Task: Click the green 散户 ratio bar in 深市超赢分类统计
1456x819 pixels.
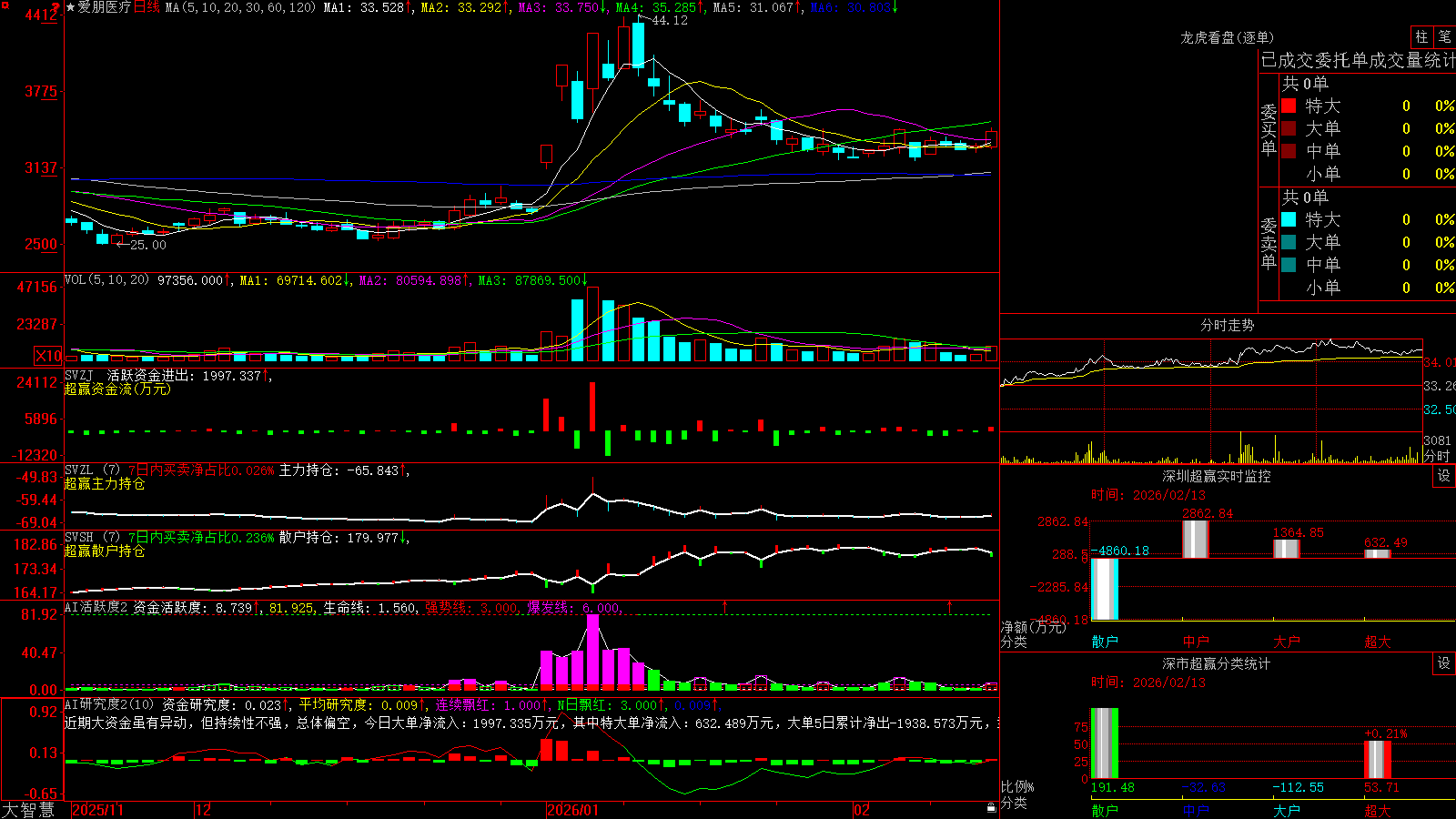Action: click(1104, 743)
